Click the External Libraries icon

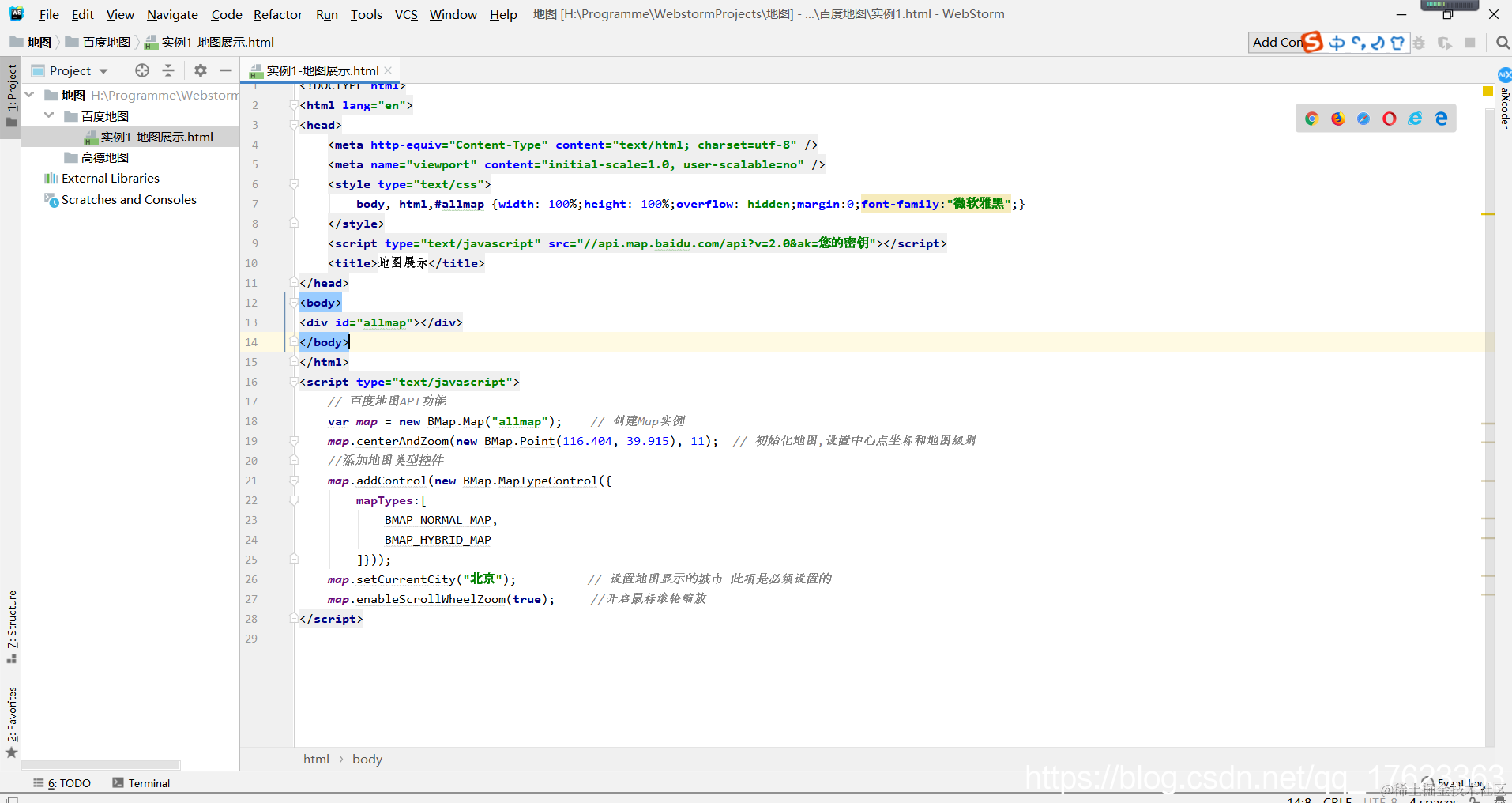coord(51,179)
